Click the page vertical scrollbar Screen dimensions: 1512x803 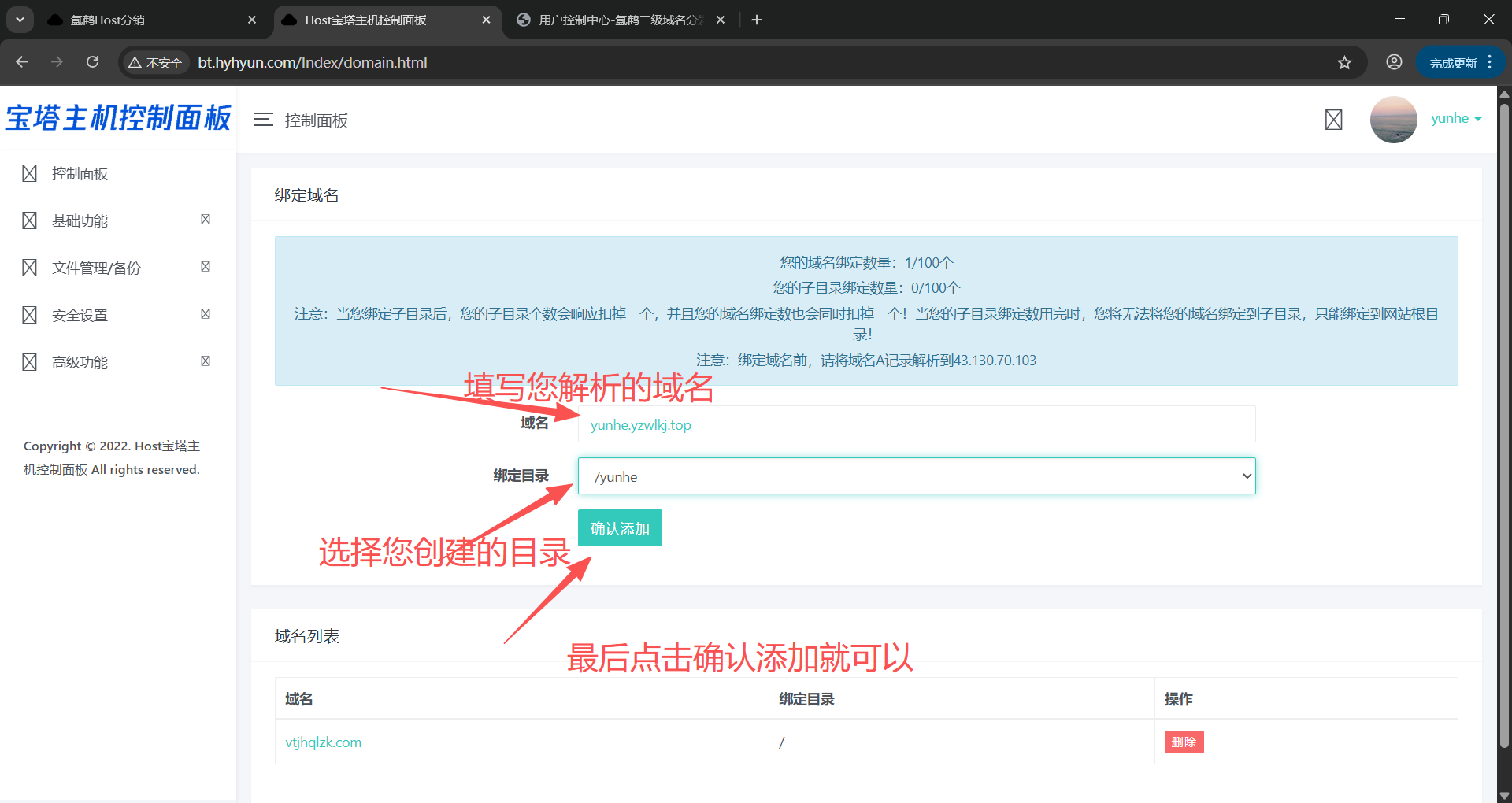click(1504, 425)
